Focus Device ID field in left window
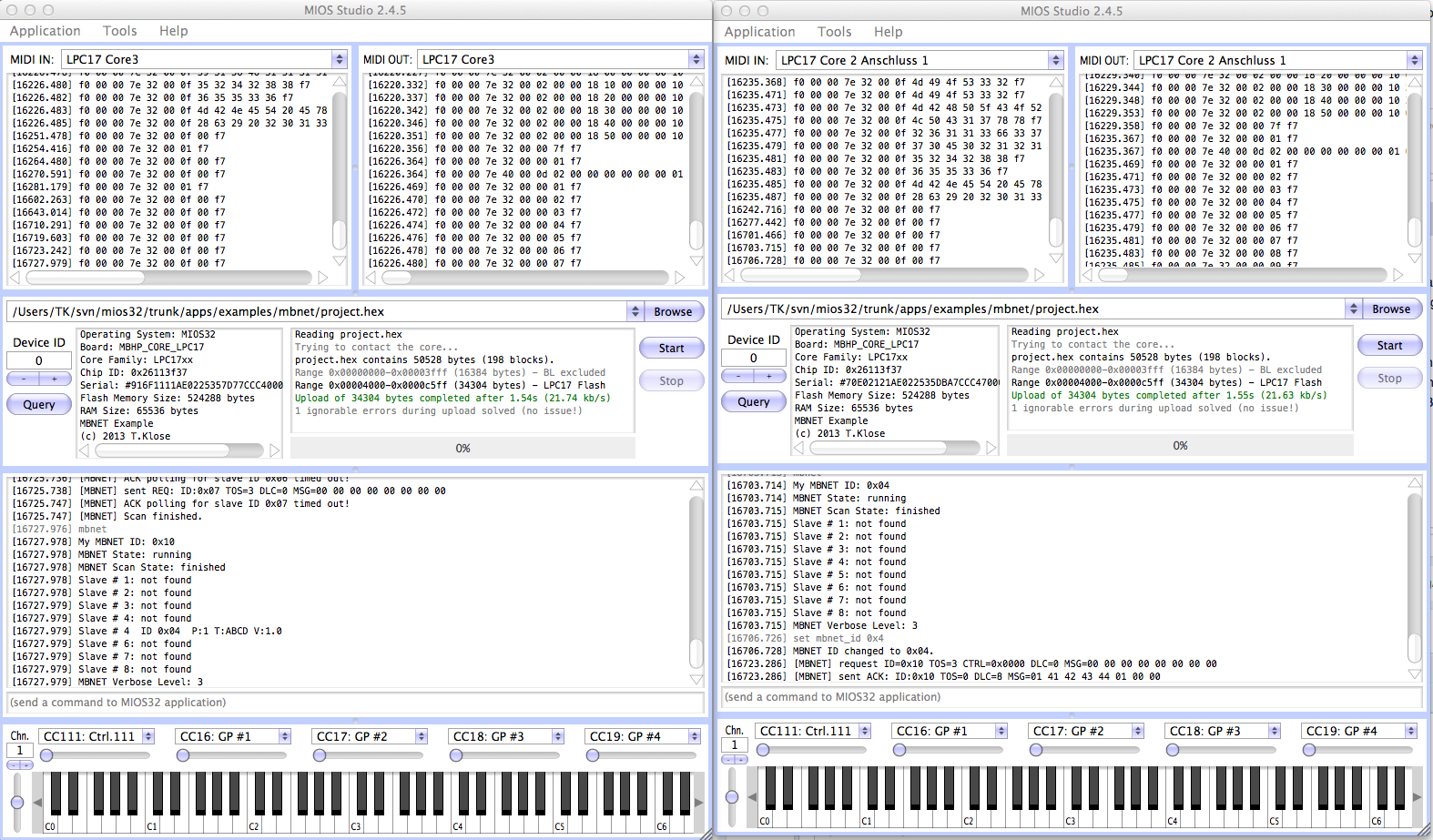The height and width of the screenshot is (840, 1433). coord(39,360)
